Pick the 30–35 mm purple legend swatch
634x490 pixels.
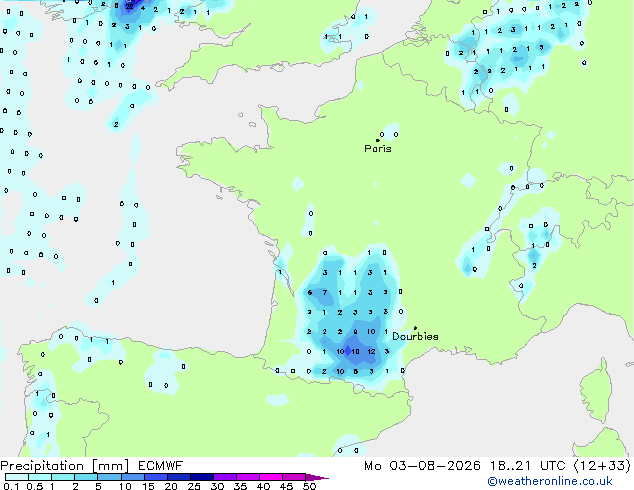[x=225, y=477]
